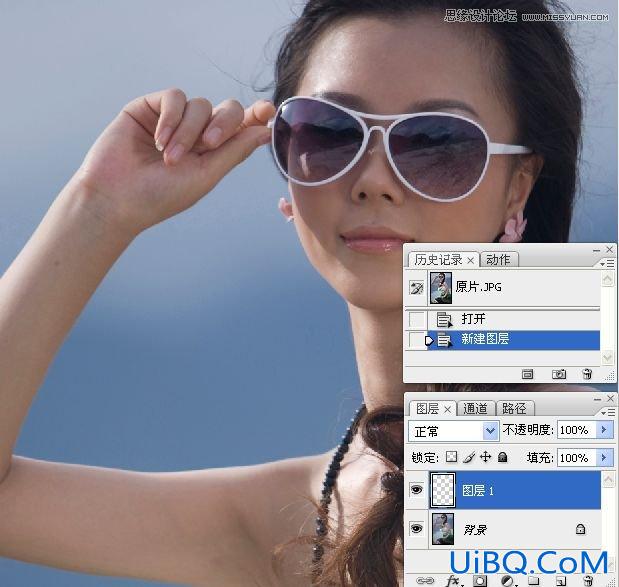The image size is (619, 587).
Task: Set history brush source box beside 打开
Action: [416, 319]
